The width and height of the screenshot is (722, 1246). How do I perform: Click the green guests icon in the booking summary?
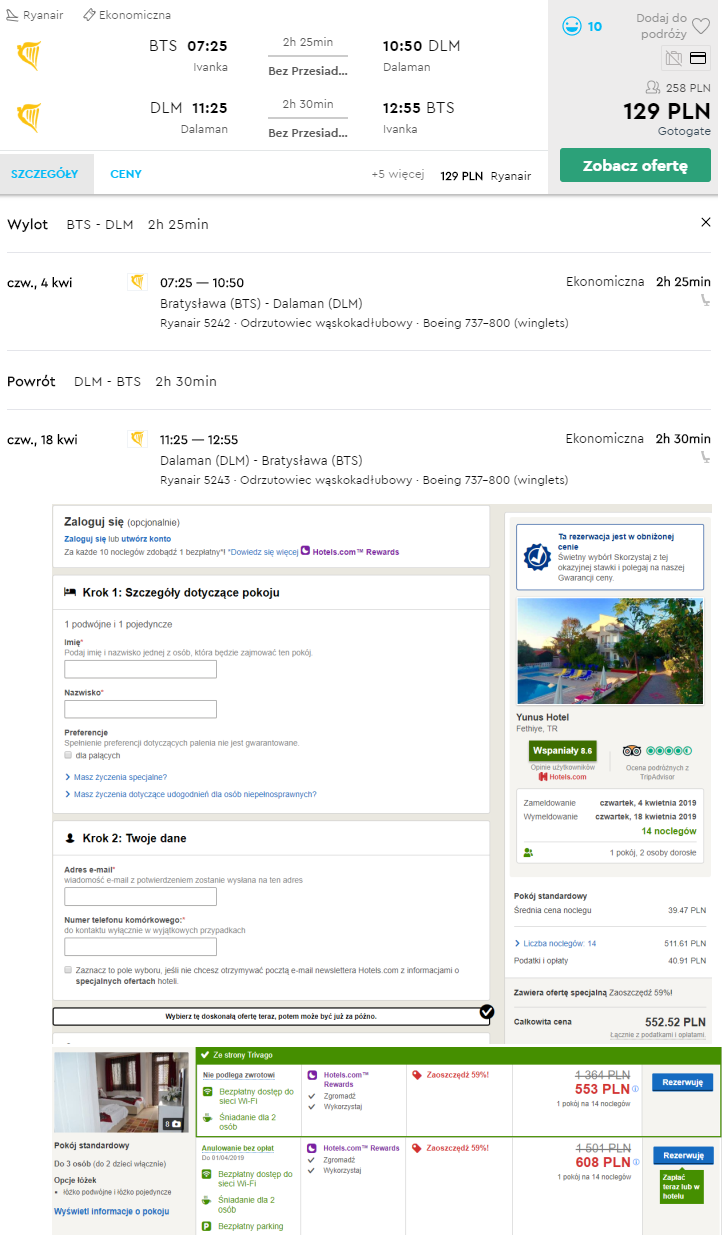click(528, 853)
